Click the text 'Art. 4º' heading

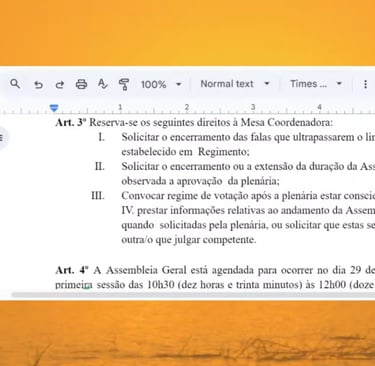click(x=73, y=270)
